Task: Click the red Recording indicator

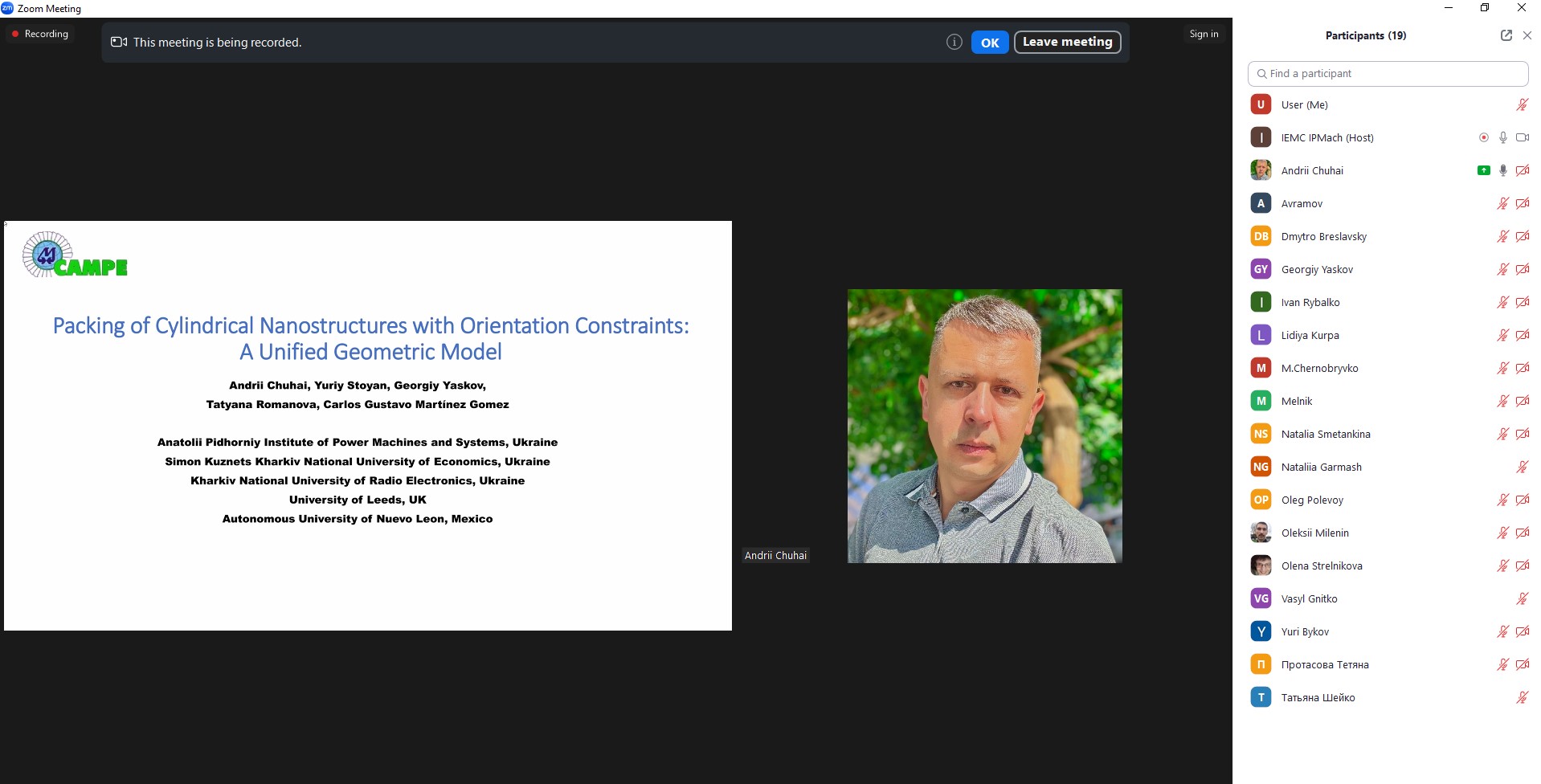Action: click(x=40, y=34)
